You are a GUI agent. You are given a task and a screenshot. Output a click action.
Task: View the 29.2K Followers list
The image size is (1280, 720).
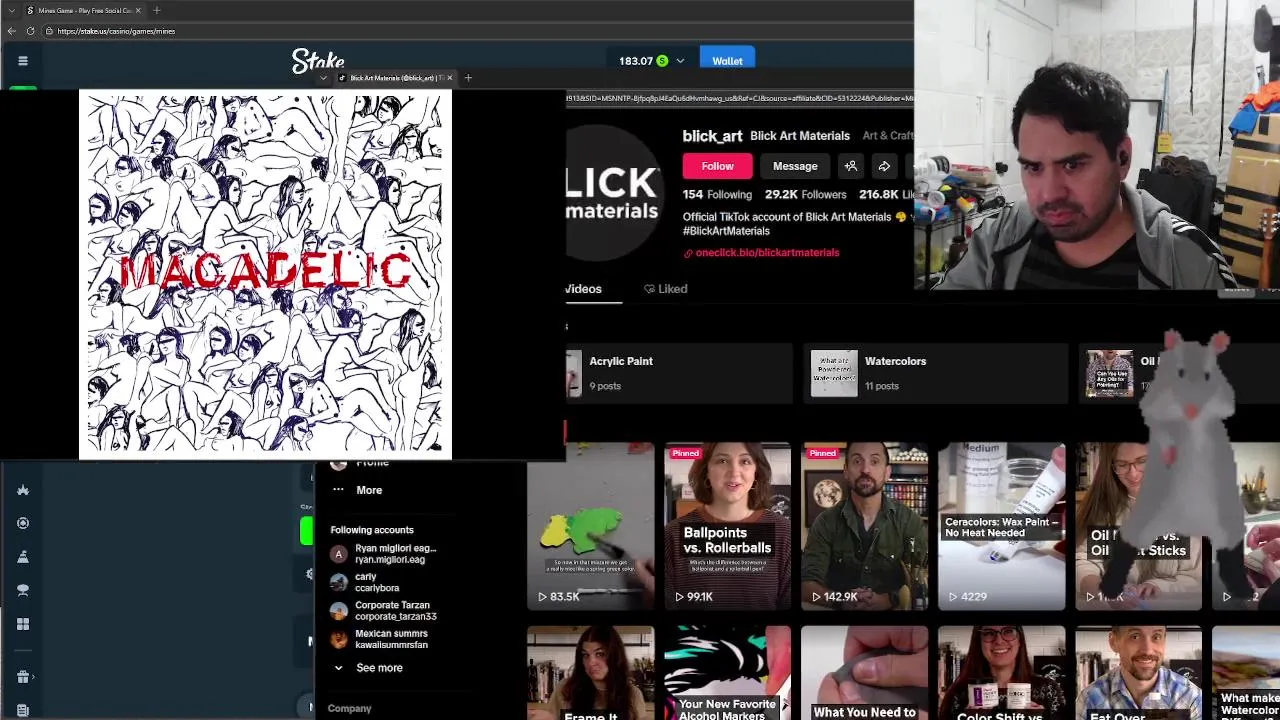(x=805, y=195)
